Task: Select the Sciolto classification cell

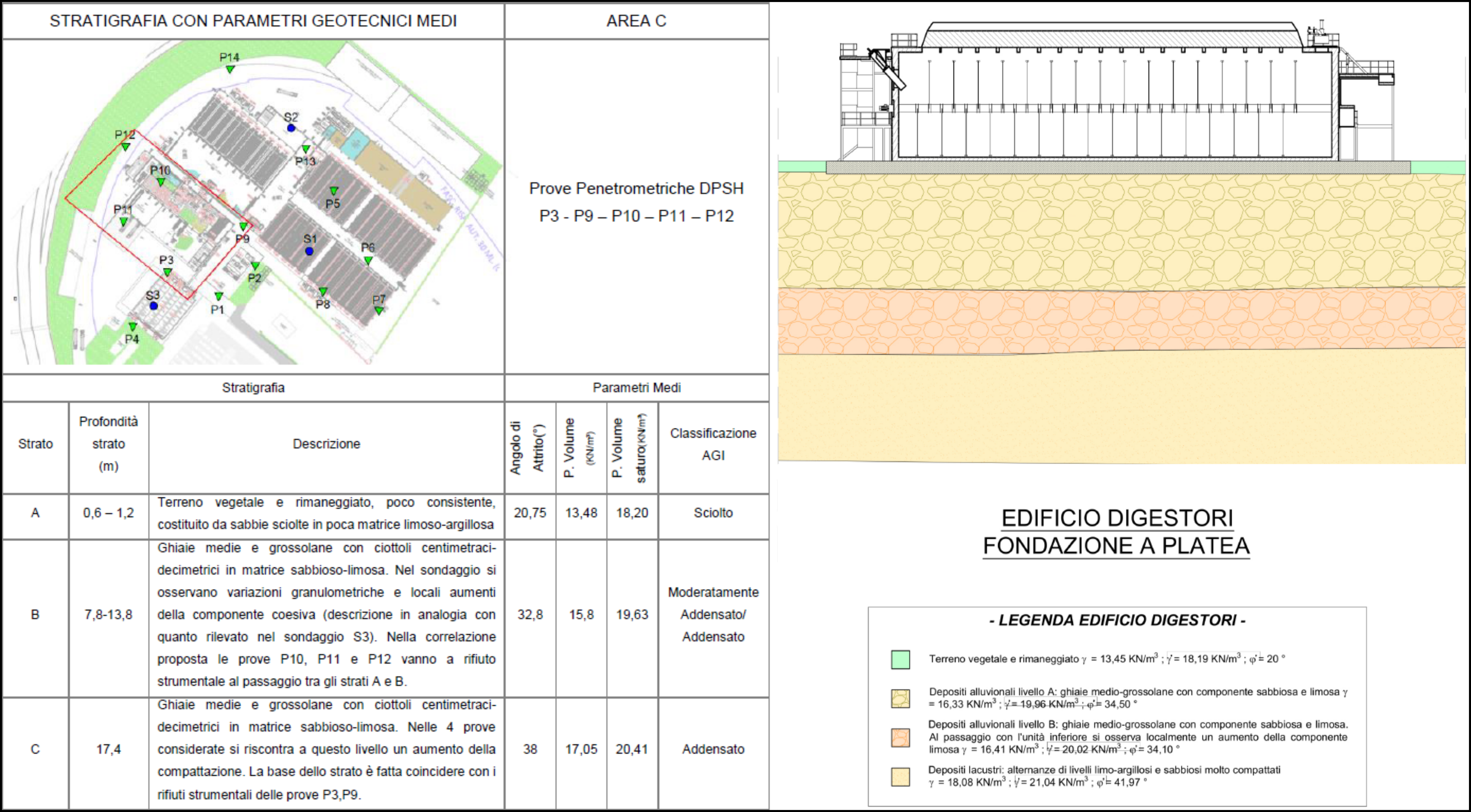Action: coord(713,513)
